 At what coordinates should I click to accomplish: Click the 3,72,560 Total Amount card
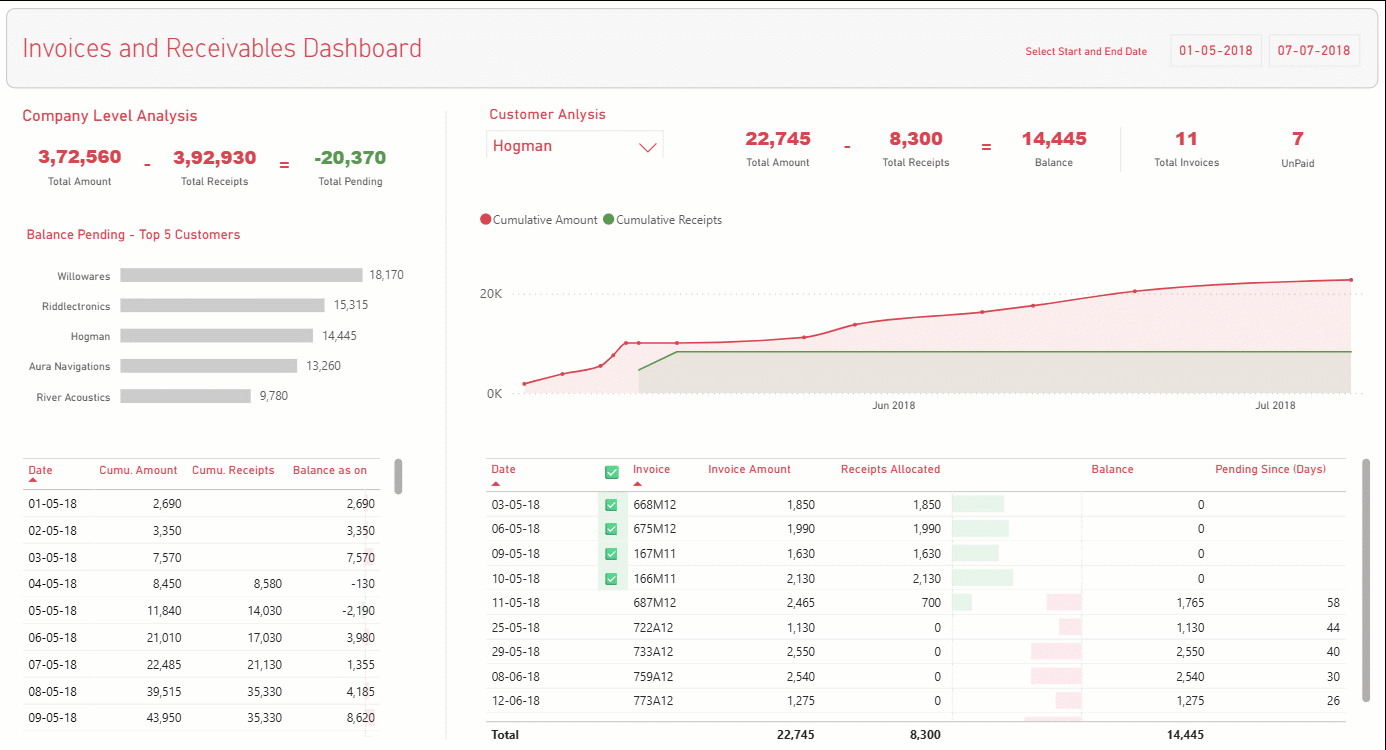(80, 157)
